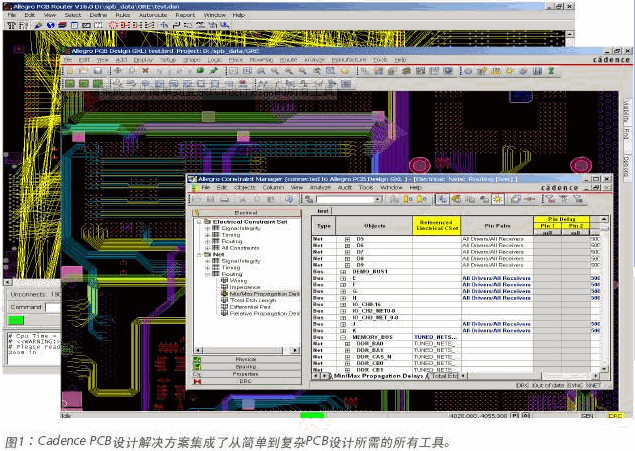Open the Constraint Manager toolbar combo box dropdown
The width and height of the screenshot is (635, 451).
[x=378, y=199]
